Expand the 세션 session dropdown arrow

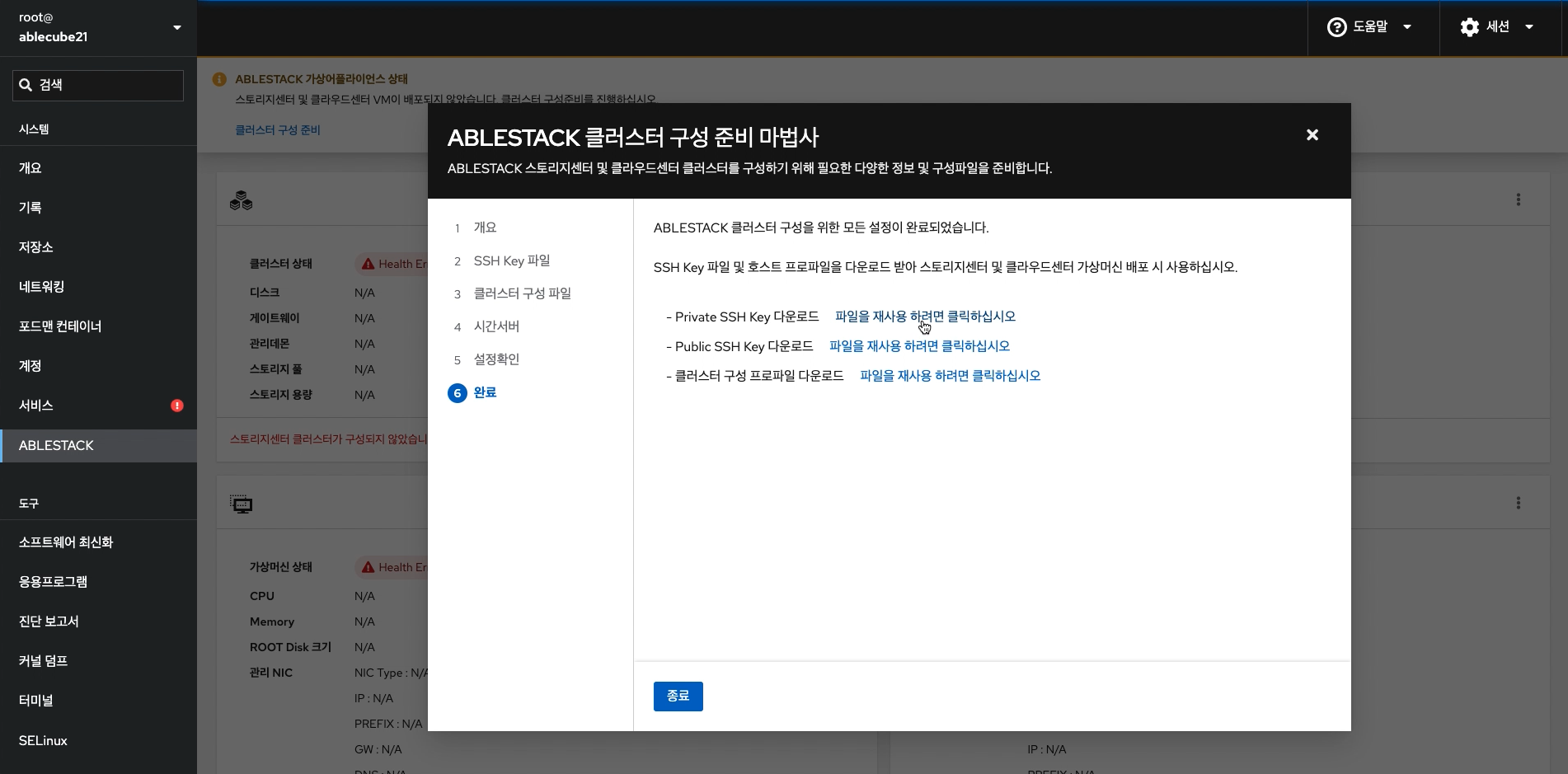pos(1529,27)
